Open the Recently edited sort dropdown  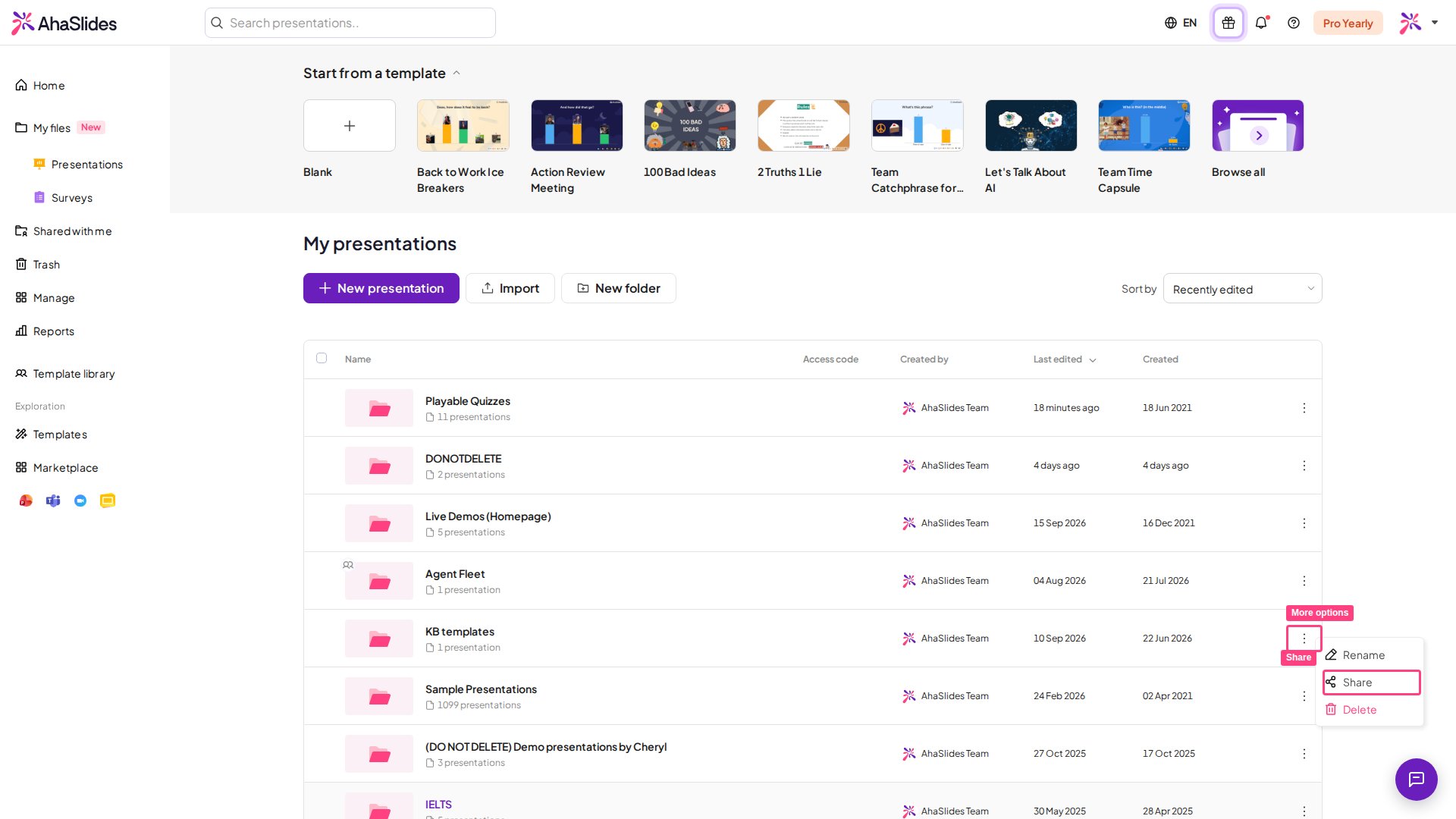point(1242,288)
